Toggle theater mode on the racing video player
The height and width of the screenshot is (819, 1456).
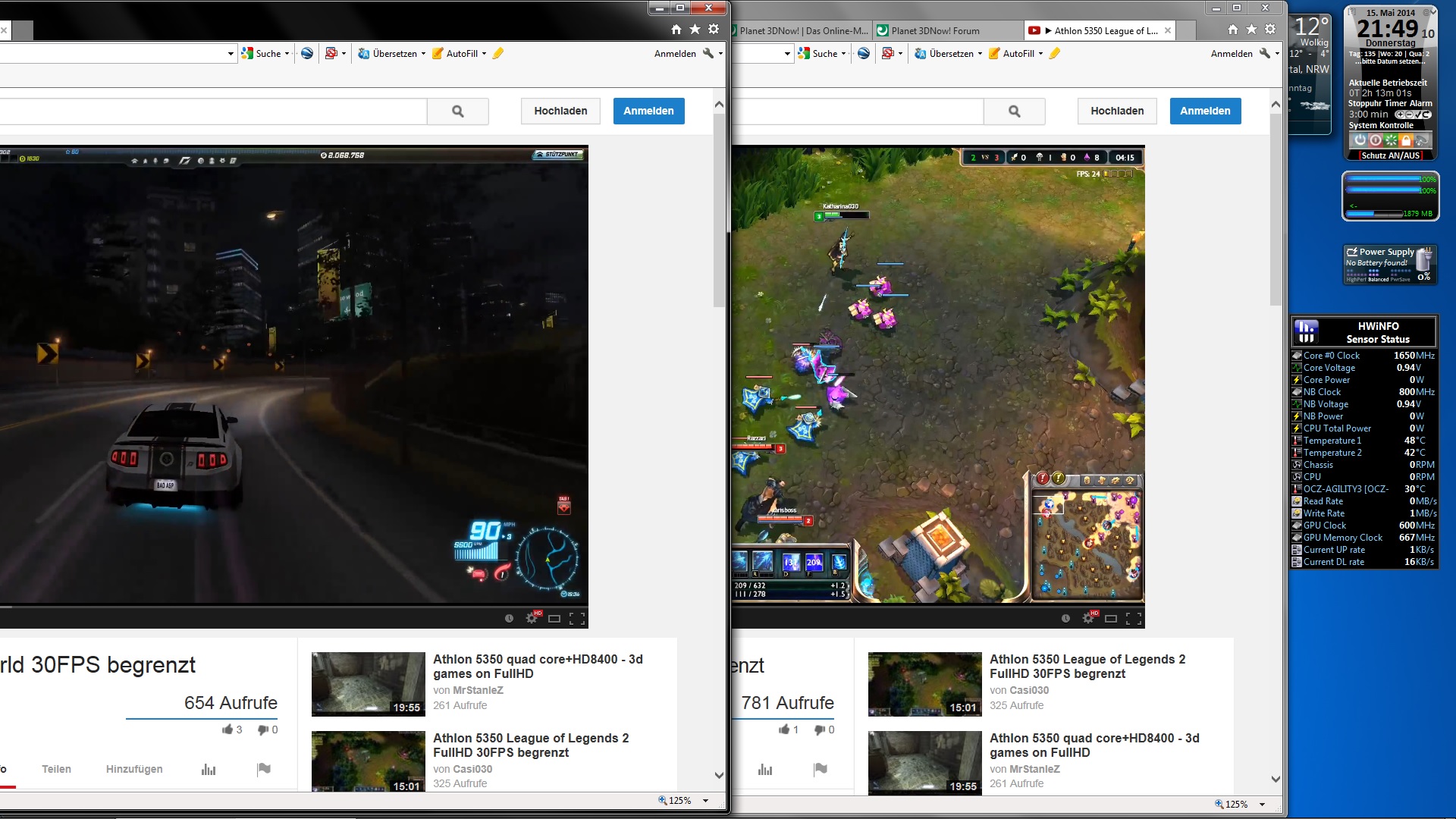point(554,619)
